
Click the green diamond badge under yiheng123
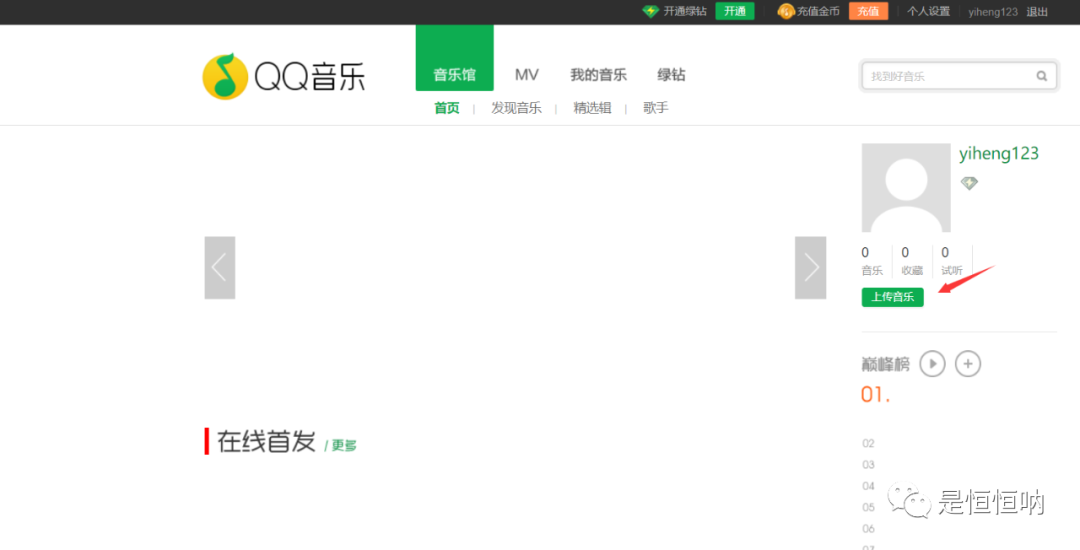click(969, 183)
